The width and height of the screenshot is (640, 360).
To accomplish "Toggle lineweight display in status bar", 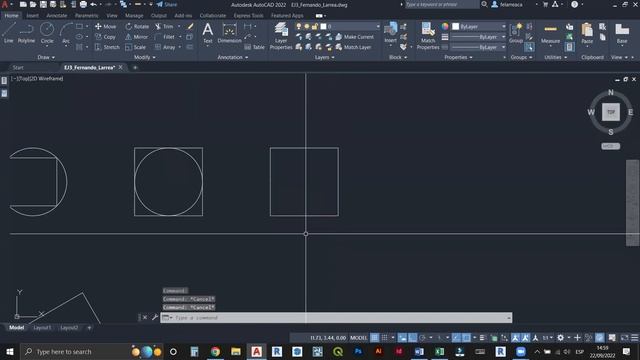I will coord(482,338).
